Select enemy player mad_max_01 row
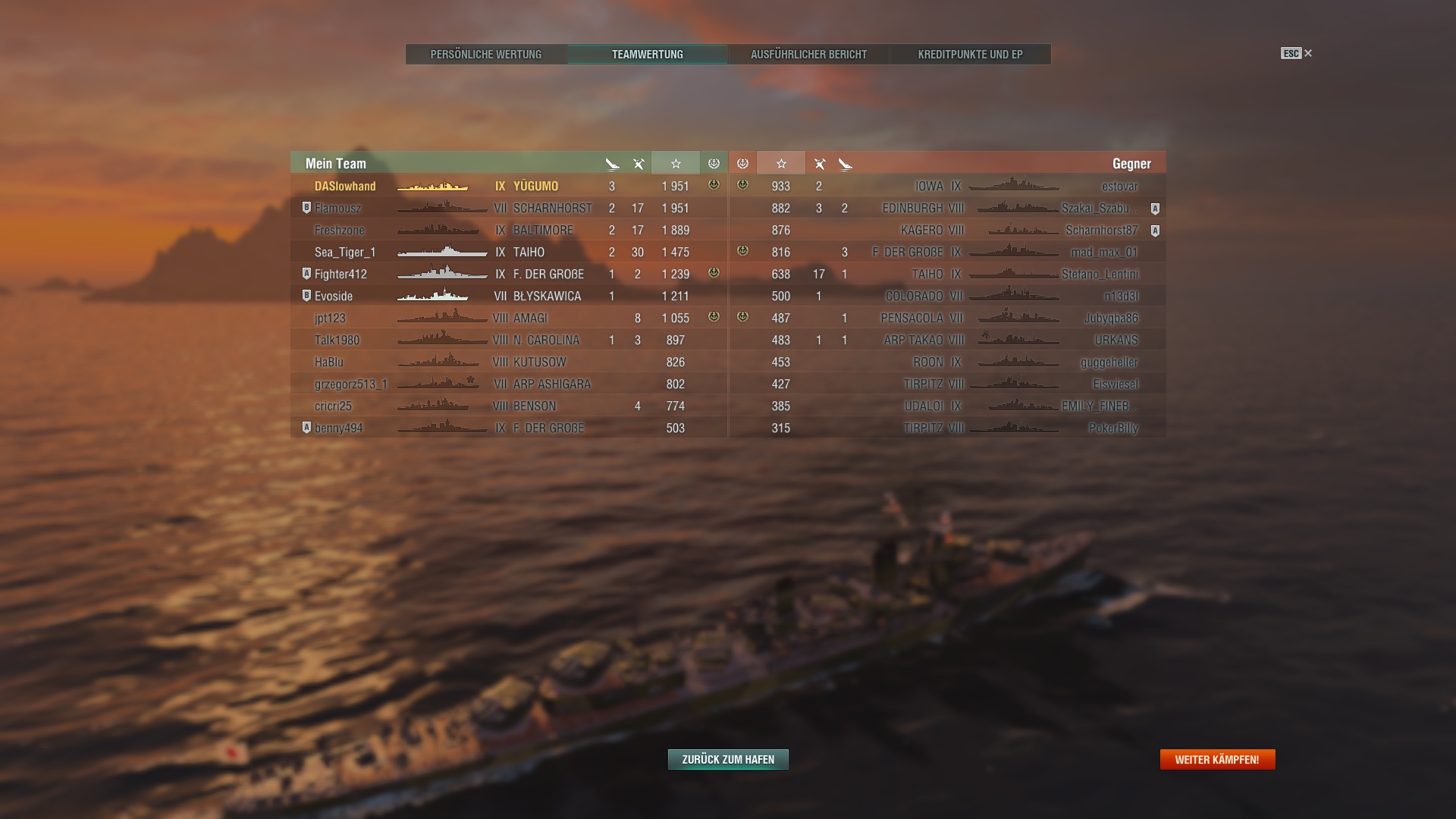 click(947, 252)
